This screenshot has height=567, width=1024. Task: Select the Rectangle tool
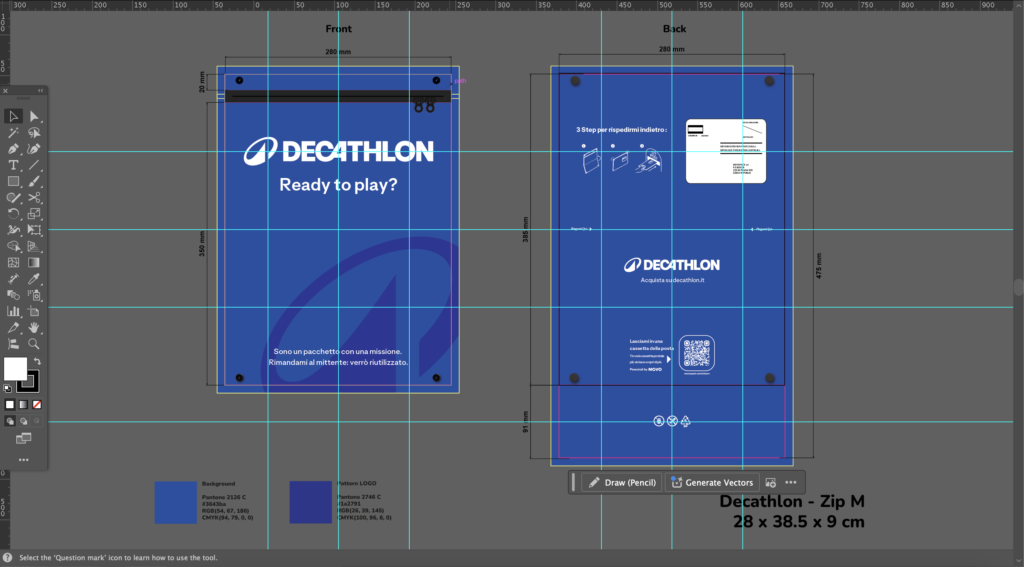pos(13,181)
